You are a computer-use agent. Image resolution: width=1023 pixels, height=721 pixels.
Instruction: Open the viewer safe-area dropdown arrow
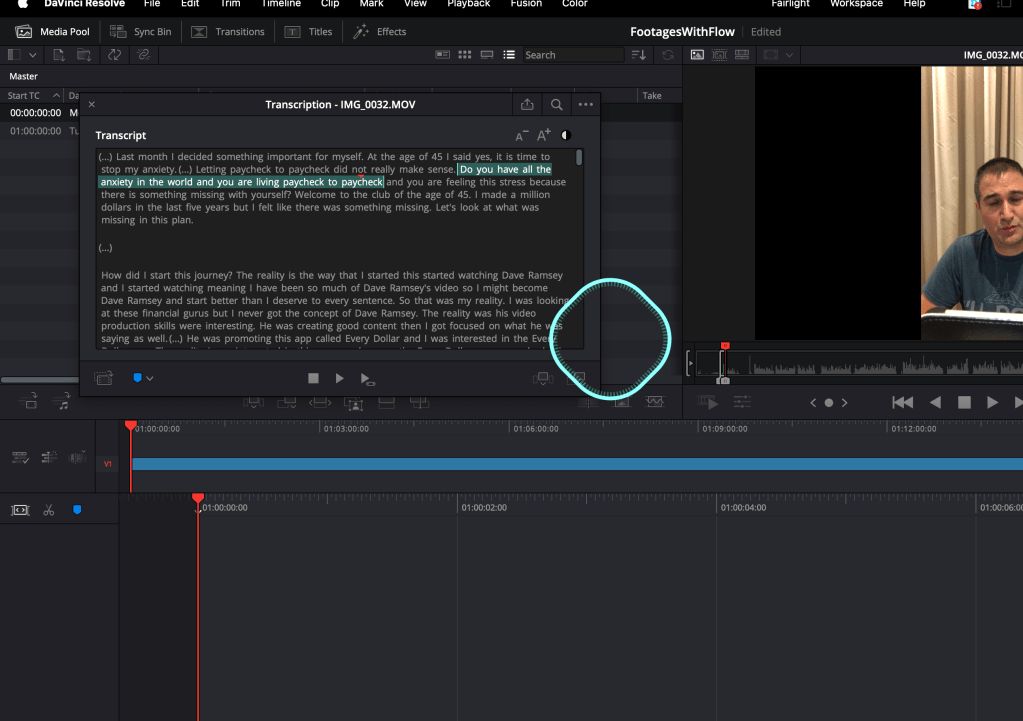(x=789, y=55)
